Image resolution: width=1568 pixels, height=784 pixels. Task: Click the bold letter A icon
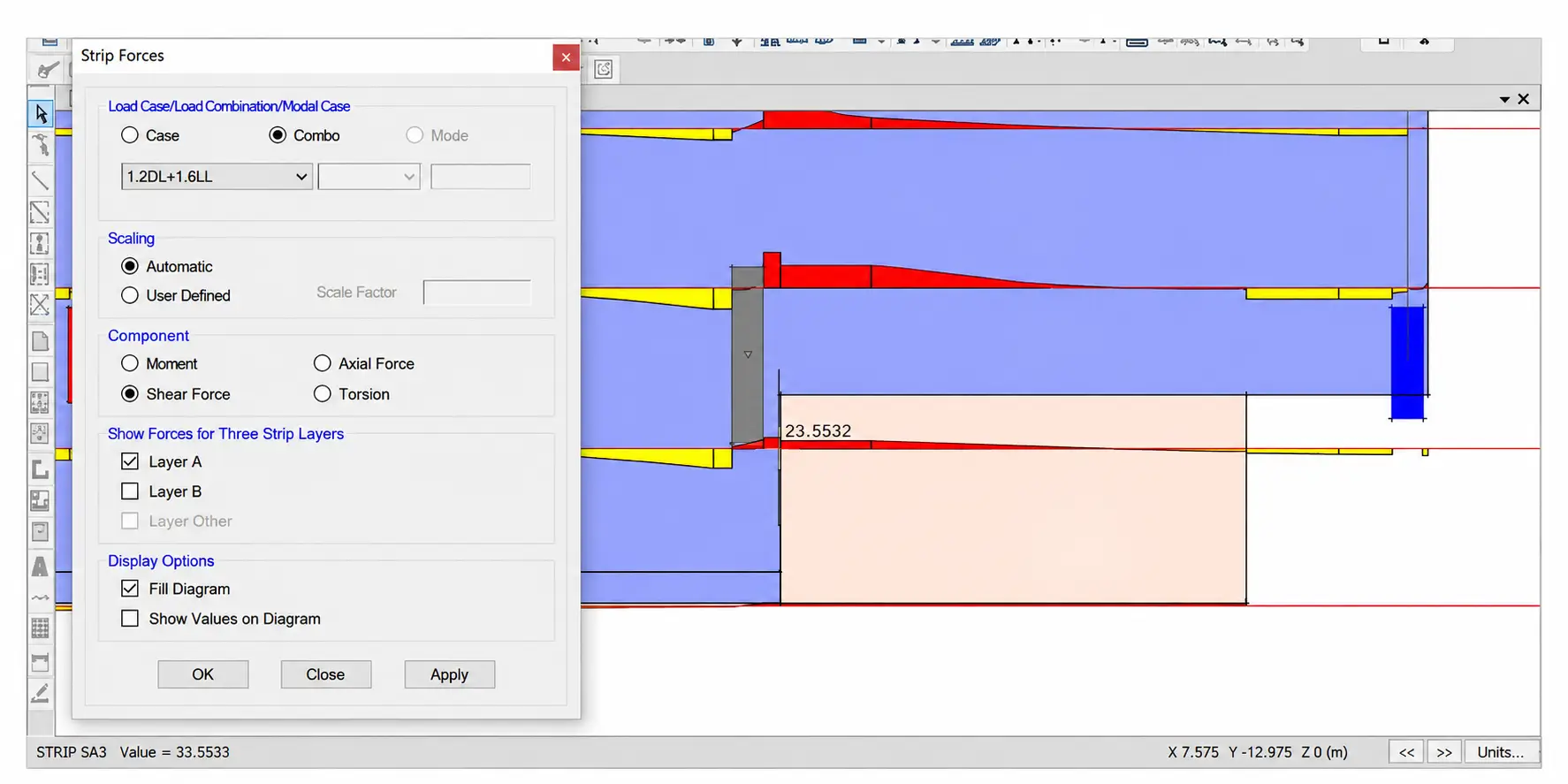click(x=41, y=566)
